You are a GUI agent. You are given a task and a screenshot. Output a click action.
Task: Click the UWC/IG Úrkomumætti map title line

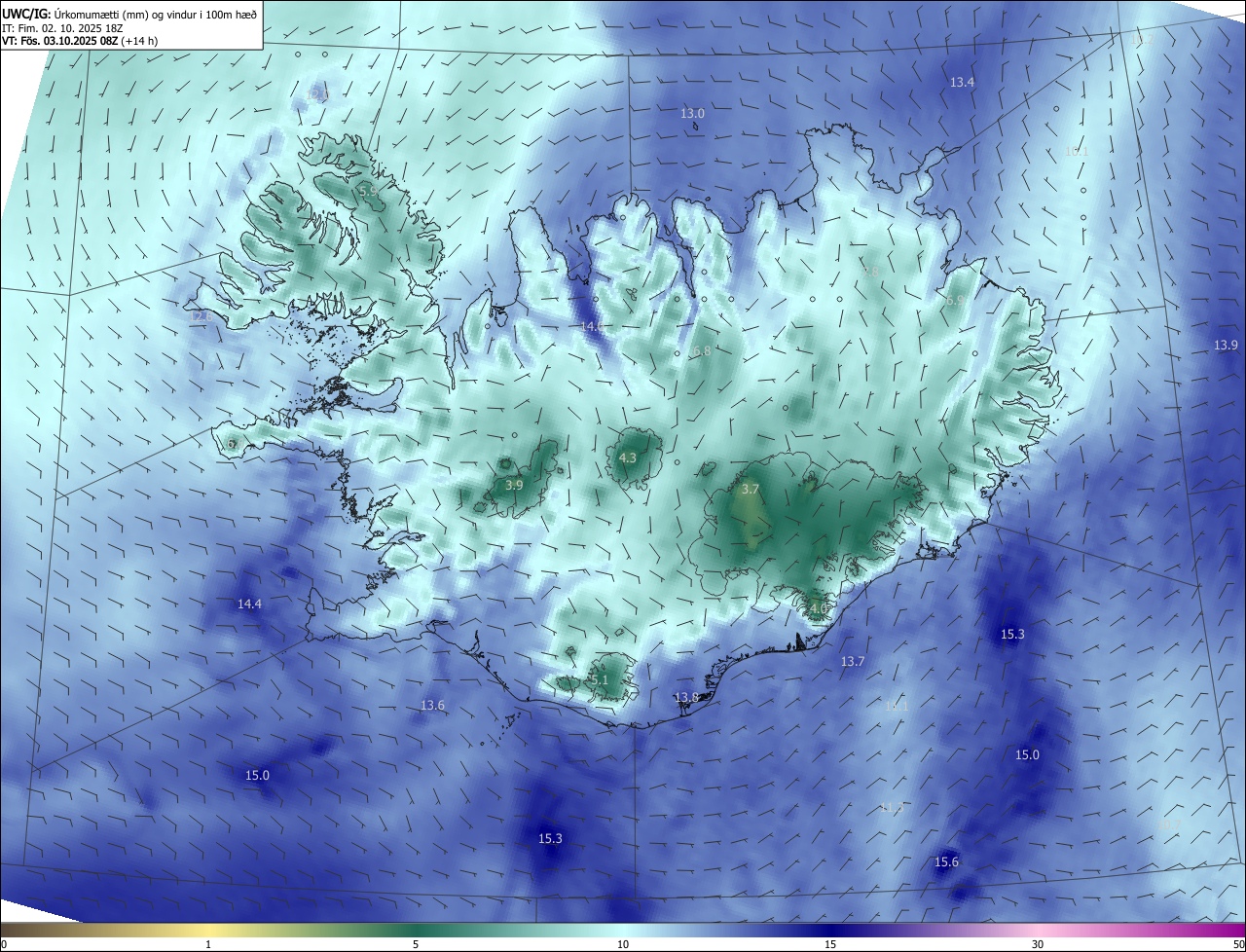point(130,13)
